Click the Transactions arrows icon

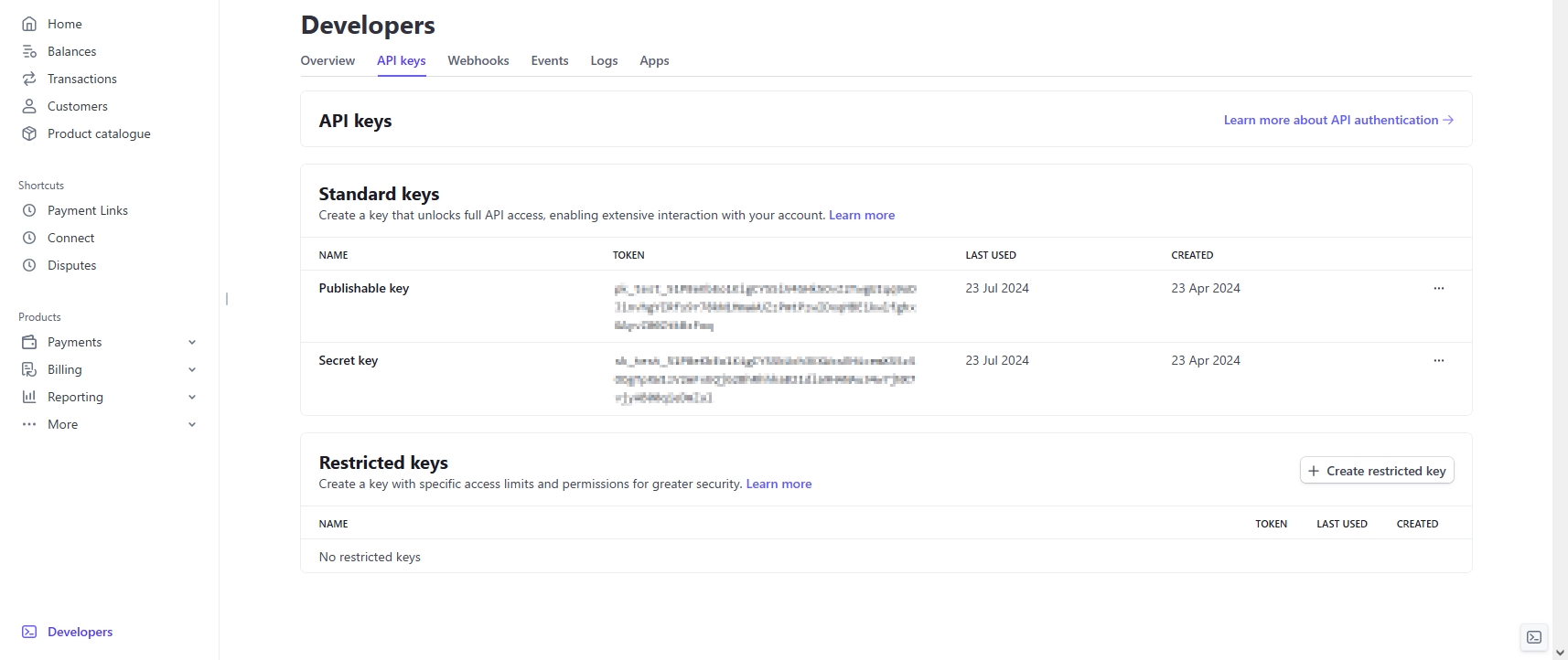29,79
